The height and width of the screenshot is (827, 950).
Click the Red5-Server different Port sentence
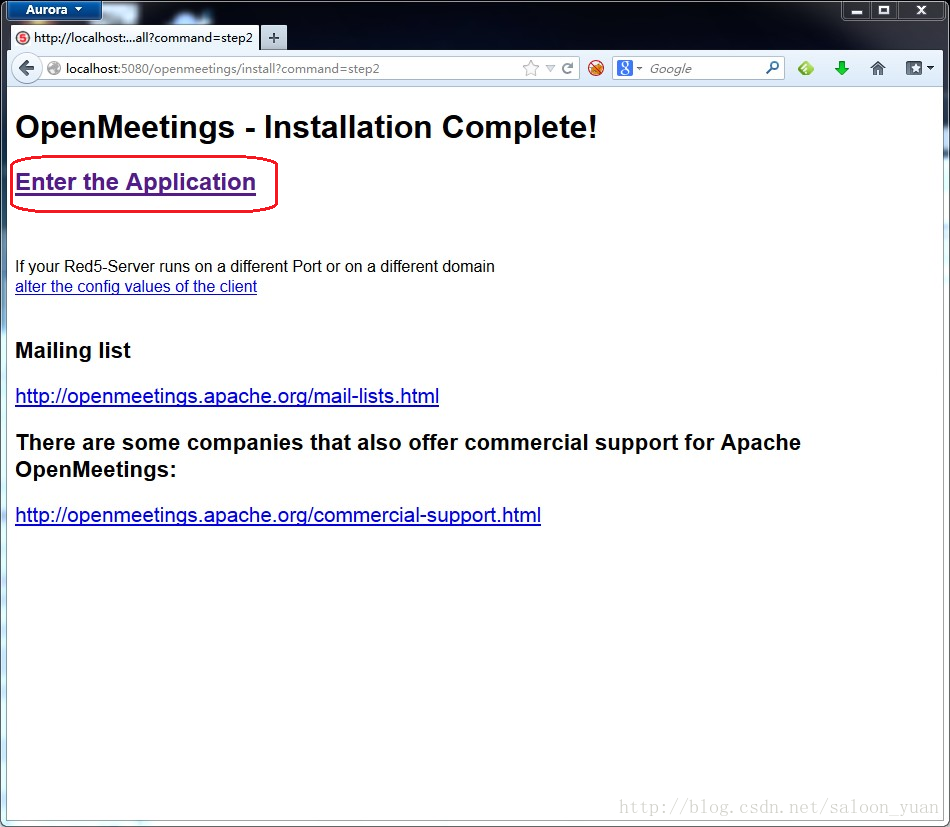pyautogui.click(x=255, y=267)
